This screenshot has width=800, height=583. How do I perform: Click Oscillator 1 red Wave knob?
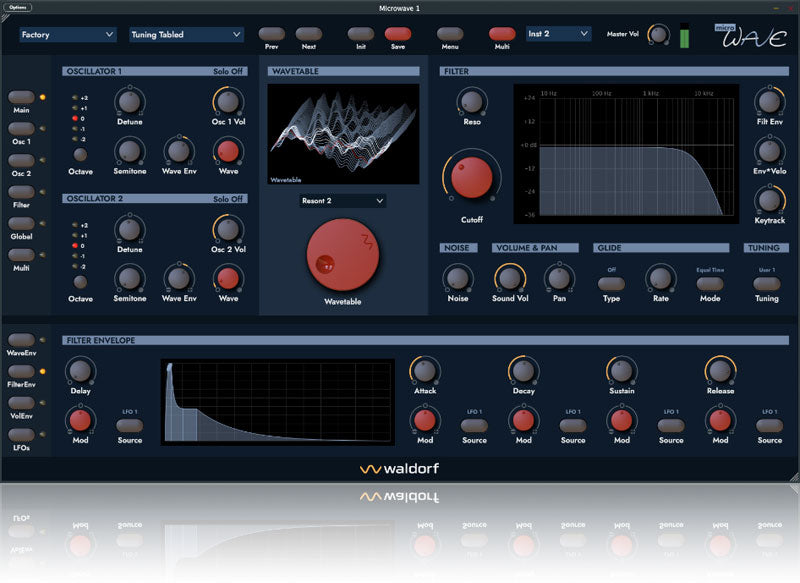(x=228, y=151)
